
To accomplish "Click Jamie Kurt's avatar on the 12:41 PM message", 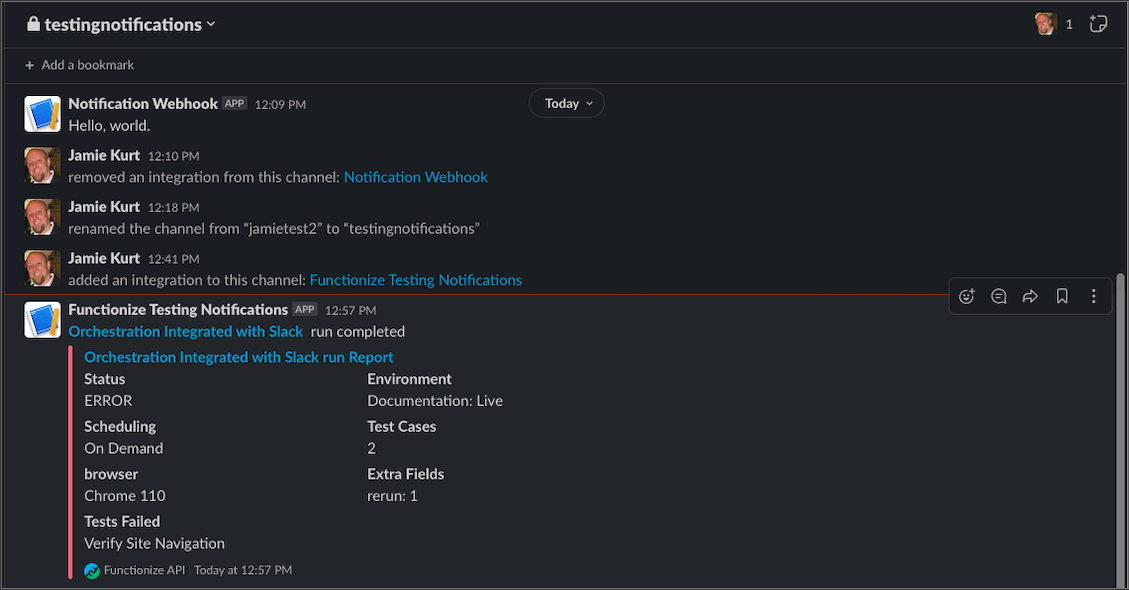I will [42, 268].
